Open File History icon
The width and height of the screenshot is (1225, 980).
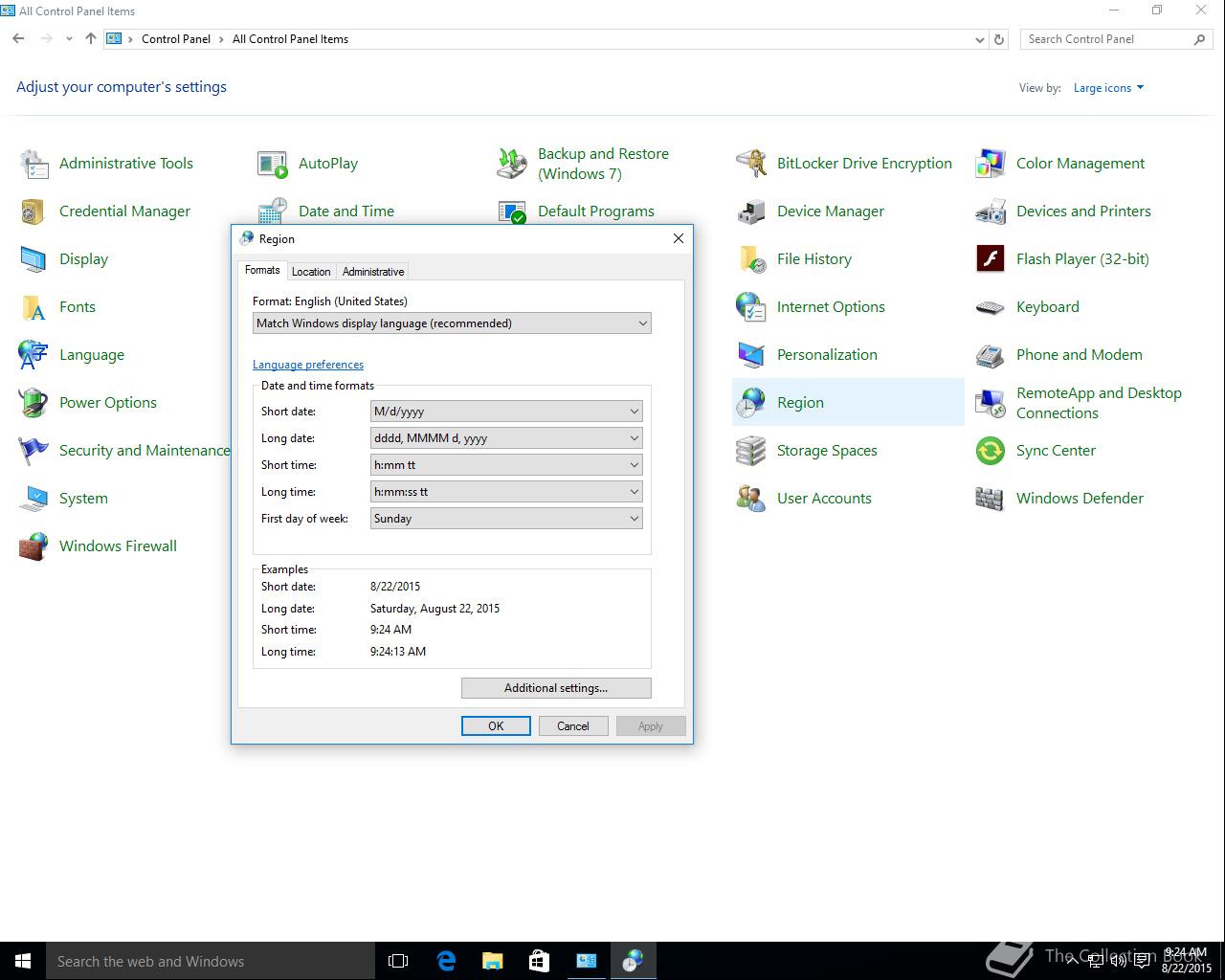pos(751,259)
